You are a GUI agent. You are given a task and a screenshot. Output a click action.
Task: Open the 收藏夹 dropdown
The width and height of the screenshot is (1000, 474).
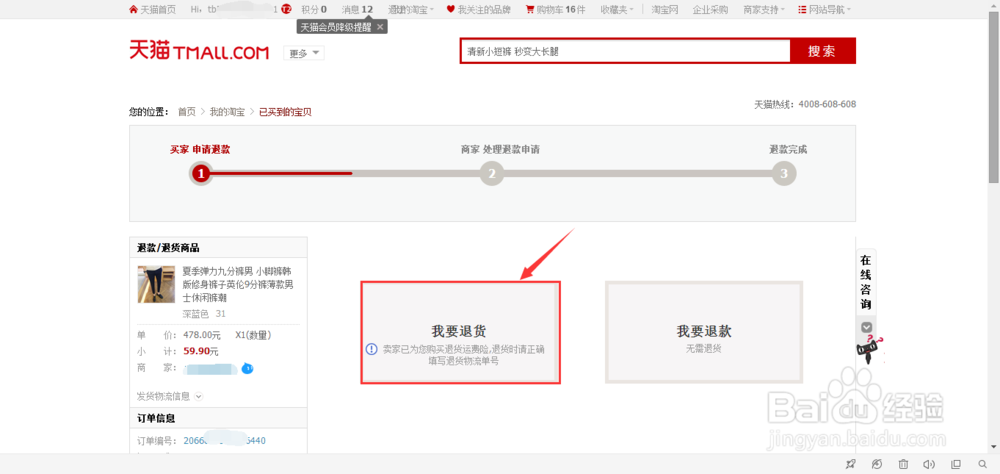[617, 10]
